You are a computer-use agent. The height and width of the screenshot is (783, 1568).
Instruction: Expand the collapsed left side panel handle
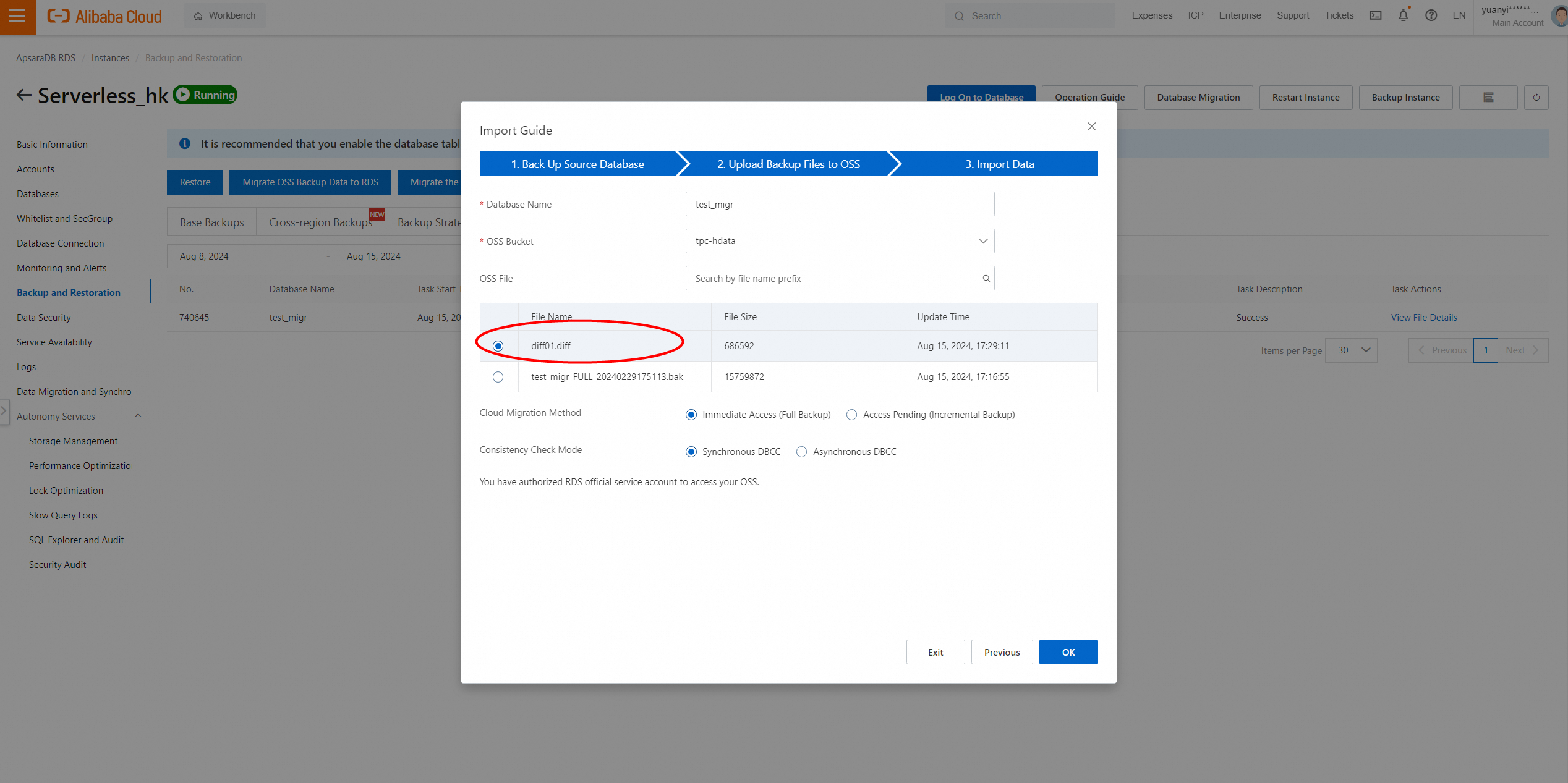[4, 411]
